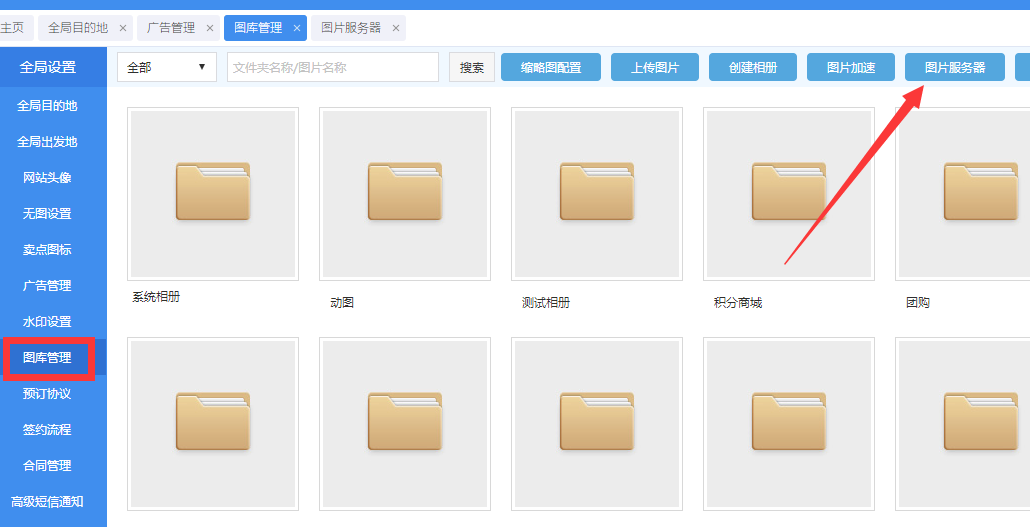1030x527 pixels.
Task: Open the 动图 album folder
Action: coord(405,192)
